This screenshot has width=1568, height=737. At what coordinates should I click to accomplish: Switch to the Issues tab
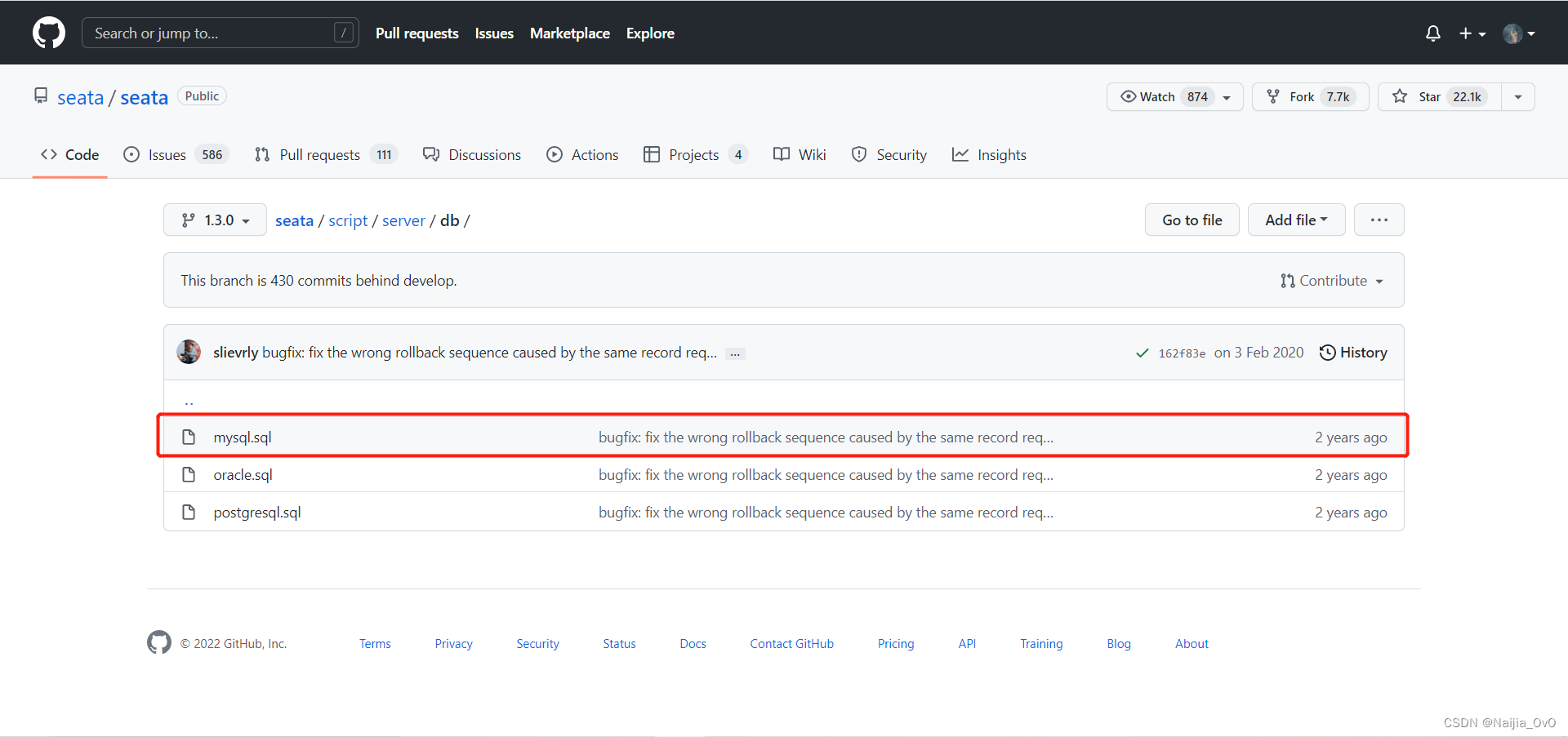(x=176, y=154)
